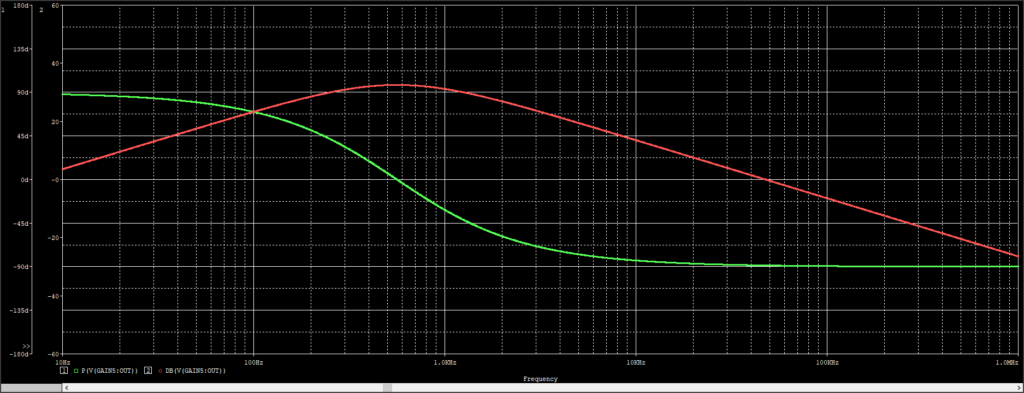This screenshot has width=1024, height=393.
Task: Click the Frequency x-axis title
Action: tap(540, 379)
